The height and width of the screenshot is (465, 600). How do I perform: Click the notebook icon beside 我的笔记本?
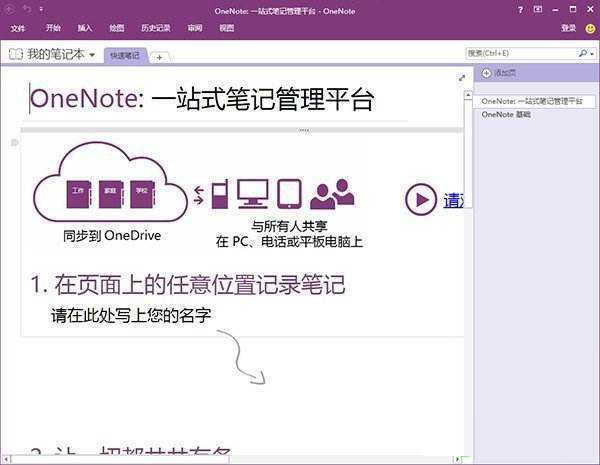(x=16, y=54)
